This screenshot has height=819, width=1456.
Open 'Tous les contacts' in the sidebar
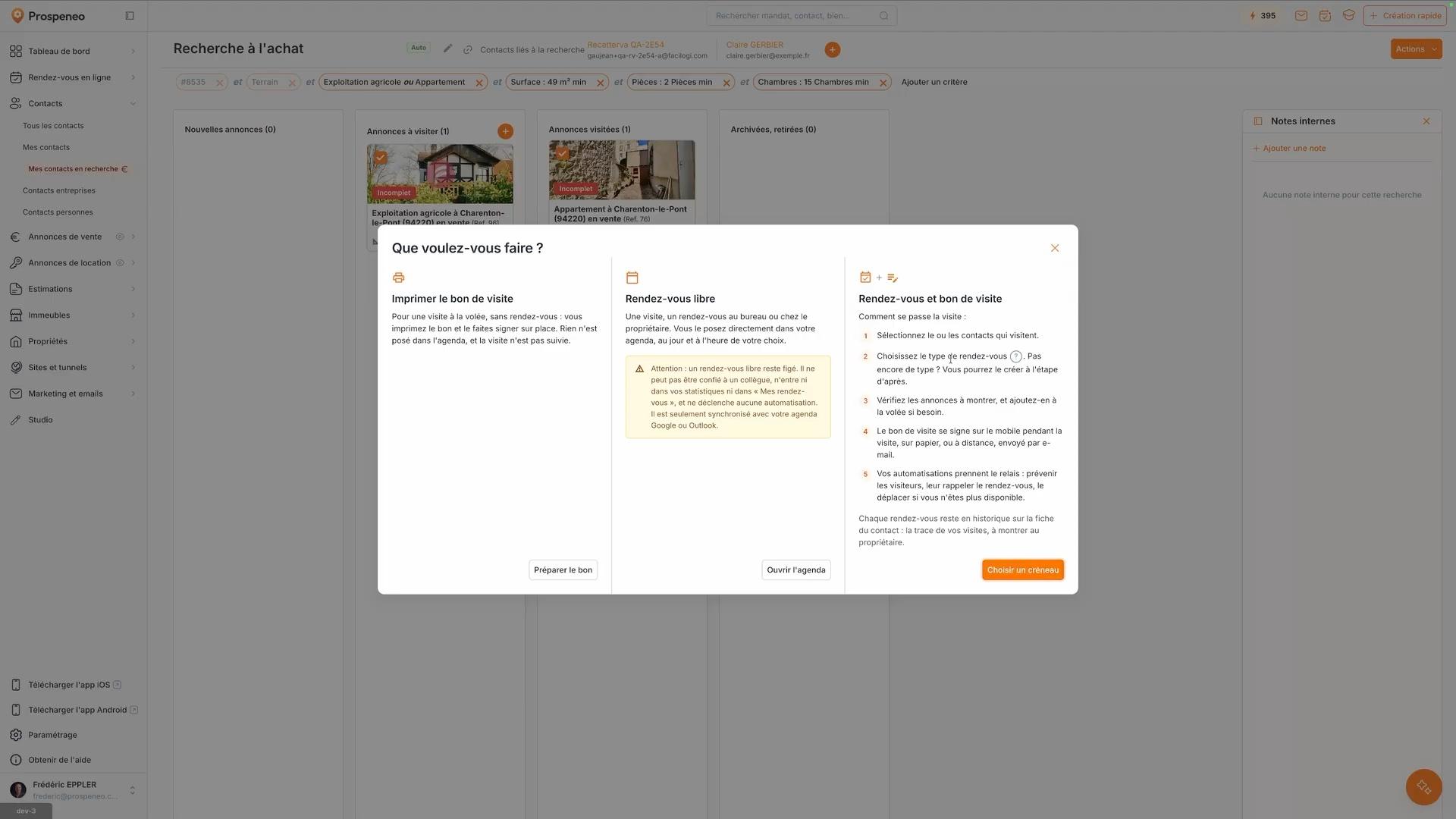53,126
